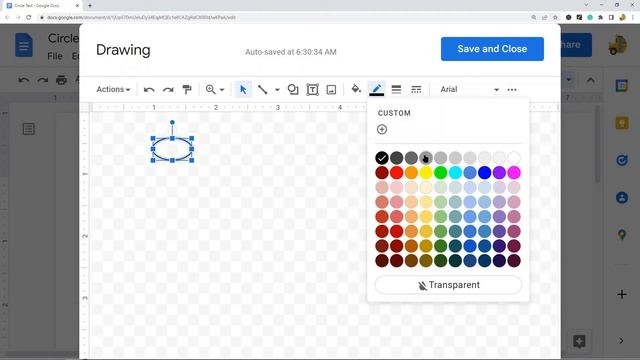
Task: Pick the magenta swatch
Action: click(x=514, y=173)
